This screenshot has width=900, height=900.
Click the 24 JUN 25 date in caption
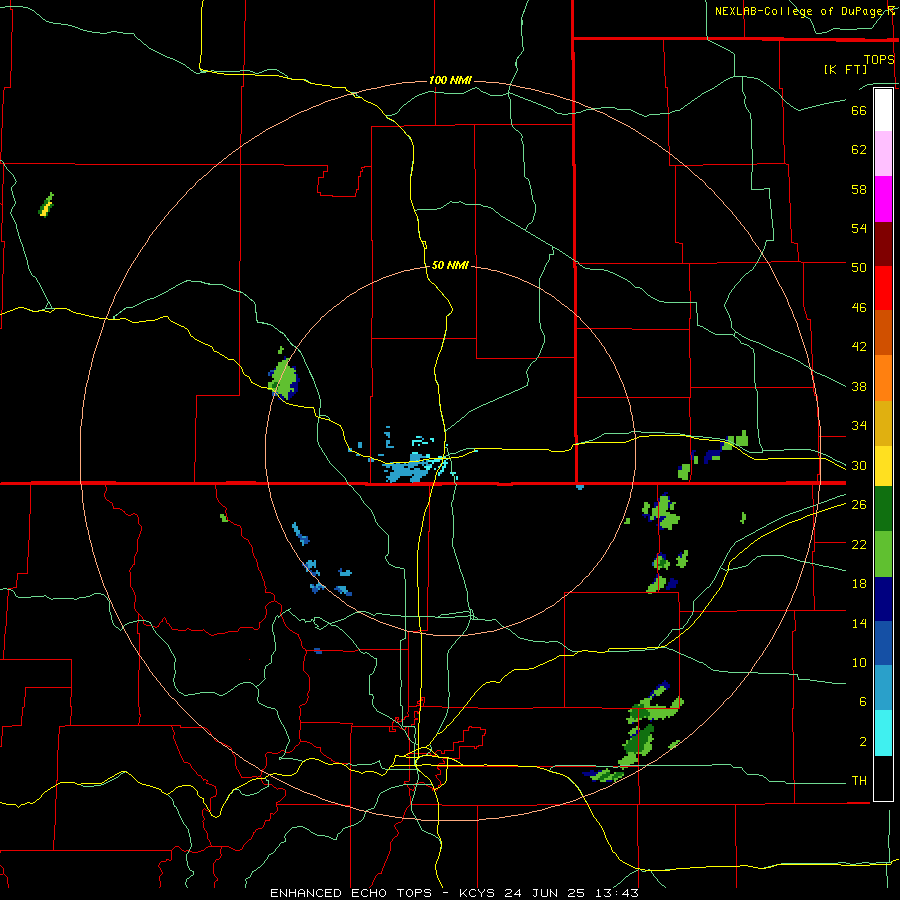pyautogui.click(x=545, y=893)
